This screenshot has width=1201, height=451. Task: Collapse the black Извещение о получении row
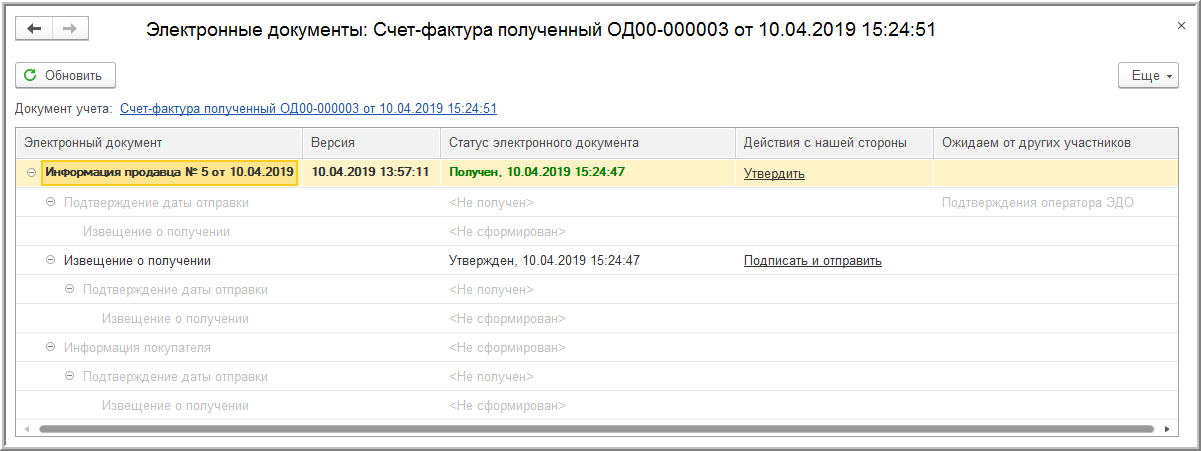click(x=51, y=260)
